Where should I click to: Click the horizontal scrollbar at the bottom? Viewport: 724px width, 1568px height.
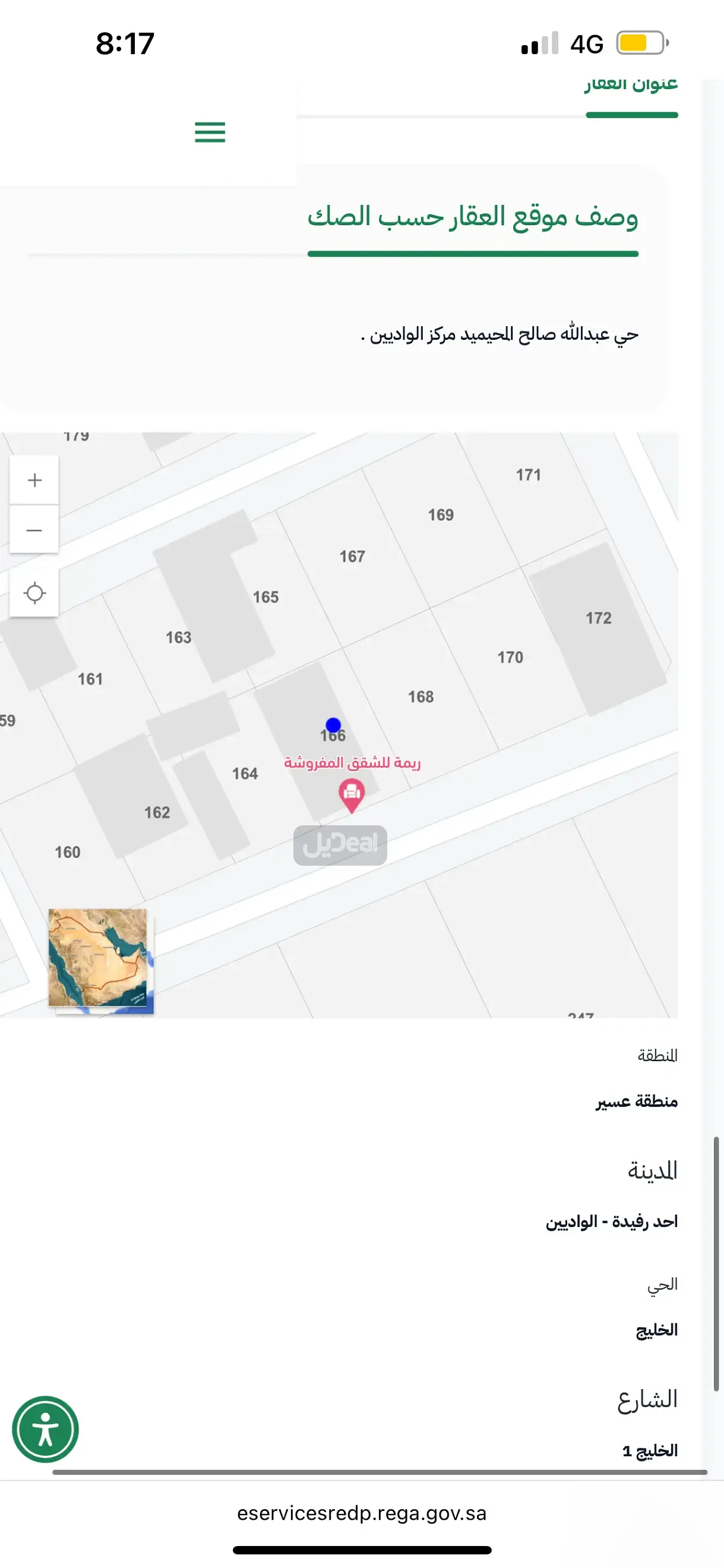380,1472
